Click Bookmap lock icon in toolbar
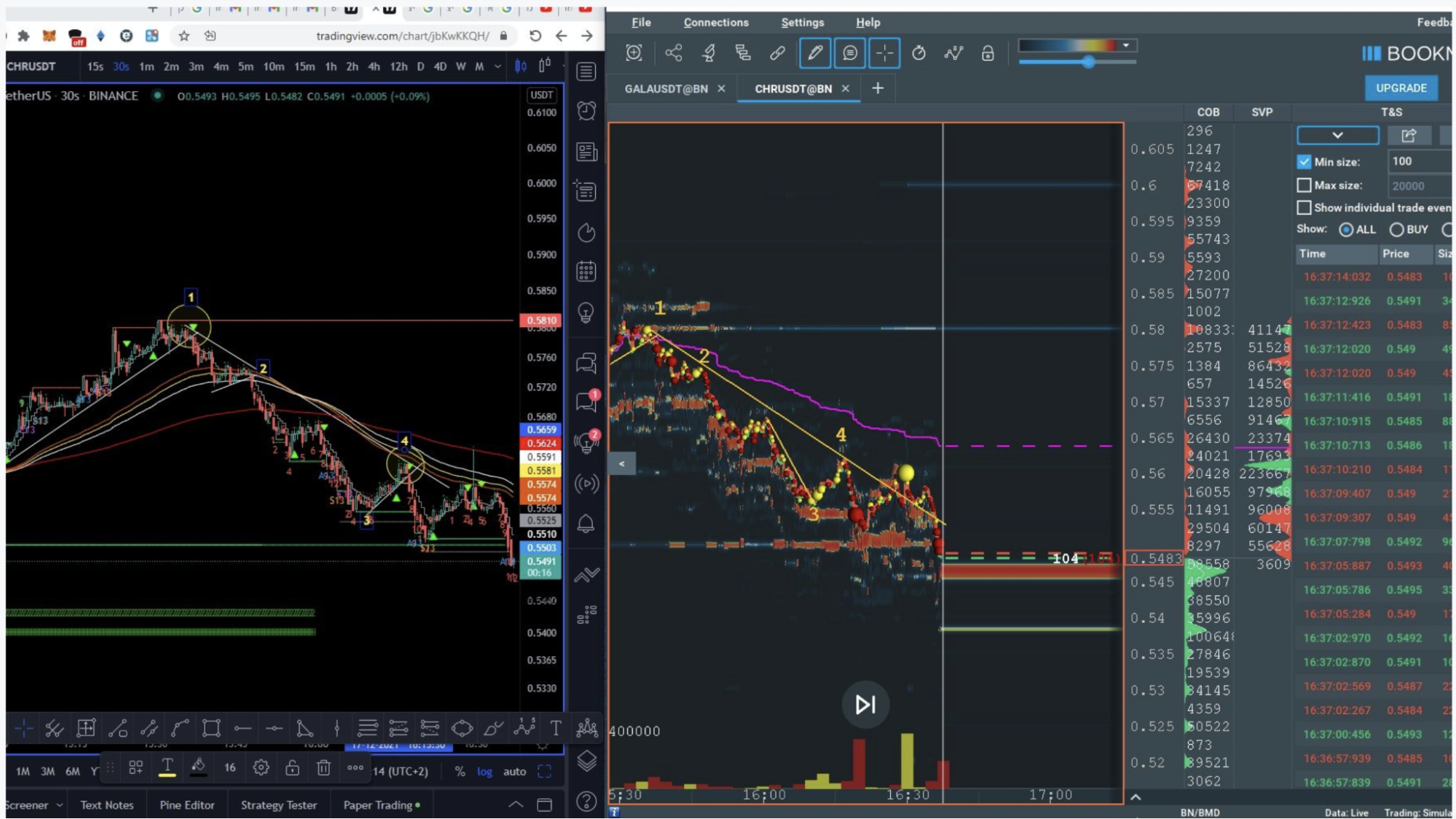 click(988, 53)
